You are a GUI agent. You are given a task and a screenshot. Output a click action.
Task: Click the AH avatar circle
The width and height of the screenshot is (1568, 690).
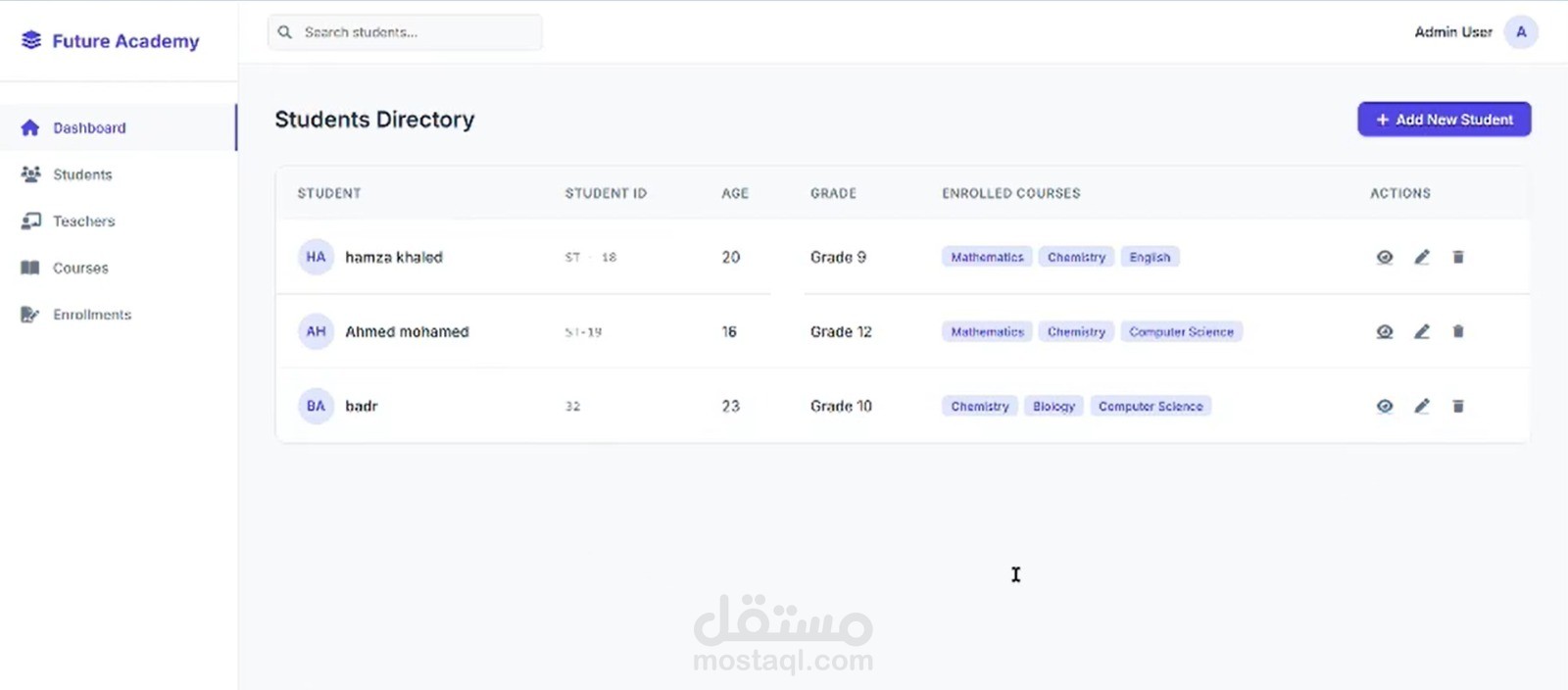[316, 331]
